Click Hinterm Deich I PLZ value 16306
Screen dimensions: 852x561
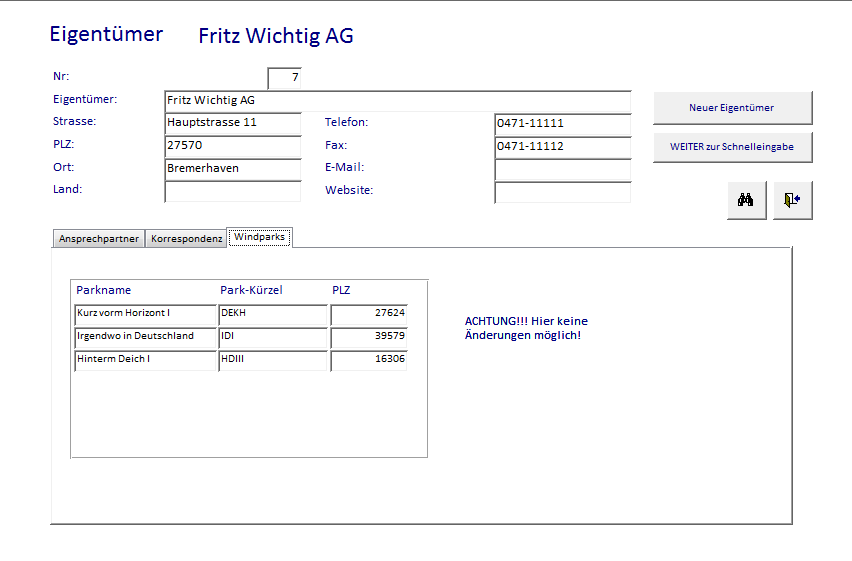pos(369,360)
